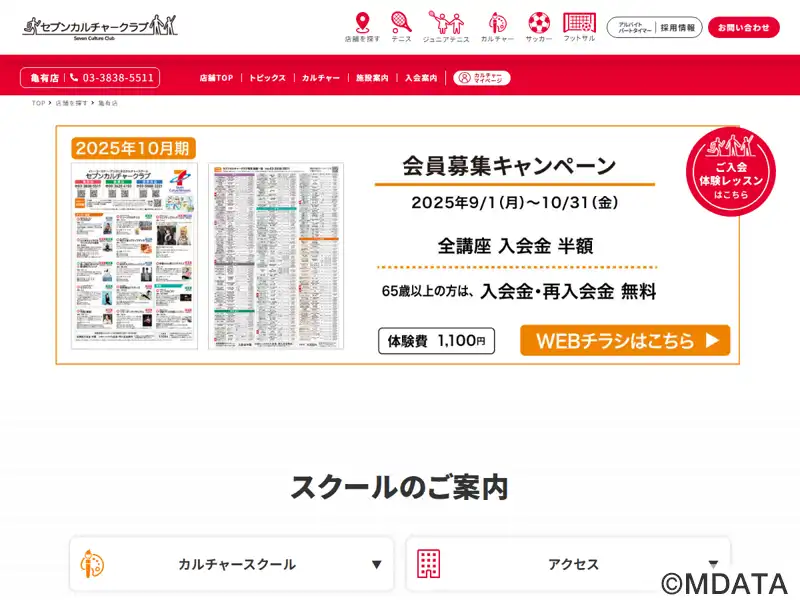Screen dimensions: 800x600
Task: Open the 店舗を探す map pin icon
Action: click(362, 27)
